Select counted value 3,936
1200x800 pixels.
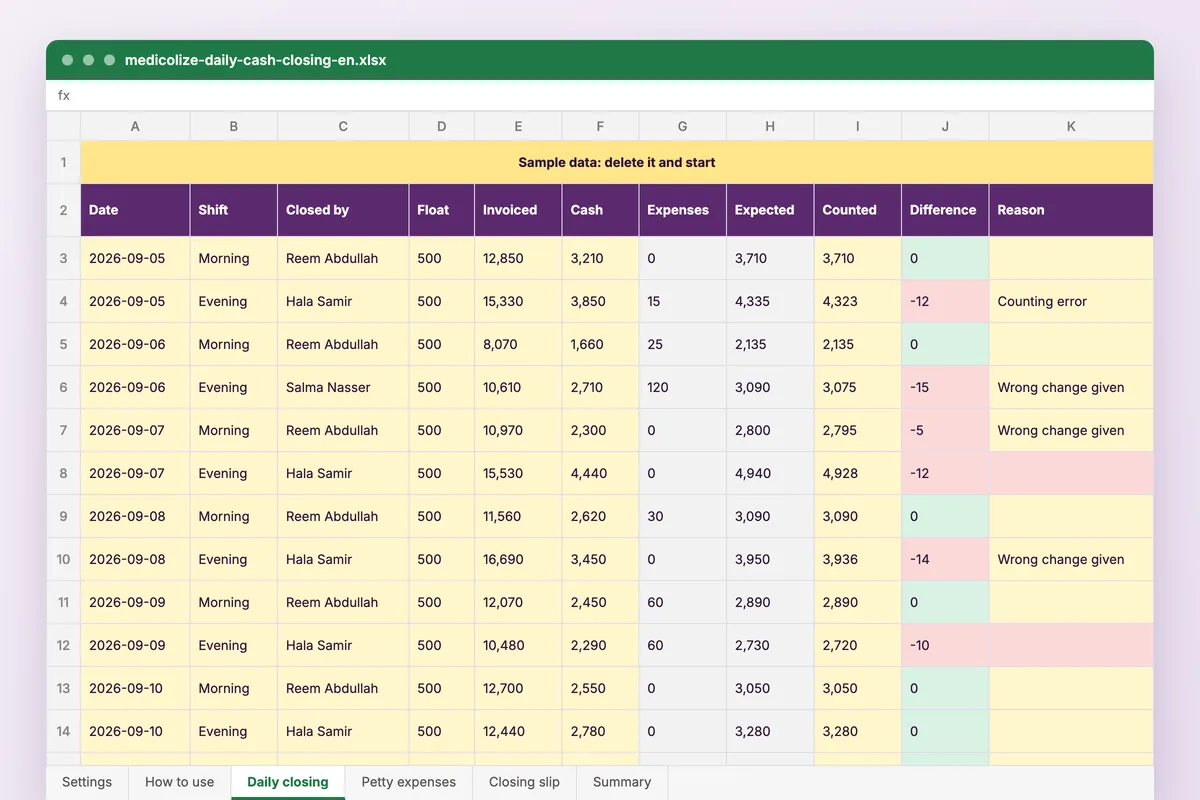pyautogui.click(x=858, y=559)
